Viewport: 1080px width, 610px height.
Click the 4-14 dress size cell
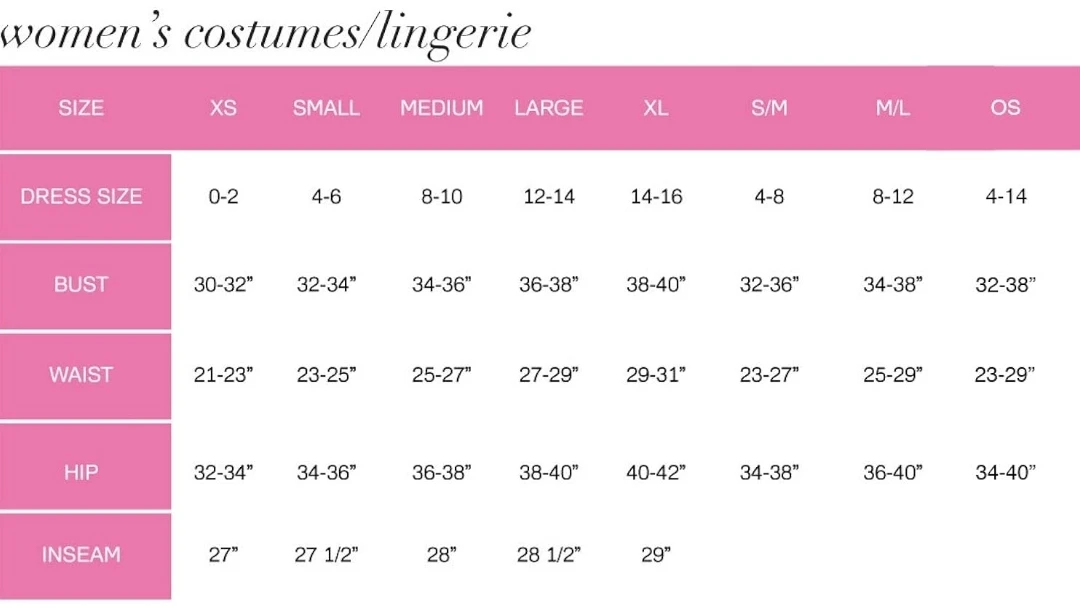[x=1005, y=197]
